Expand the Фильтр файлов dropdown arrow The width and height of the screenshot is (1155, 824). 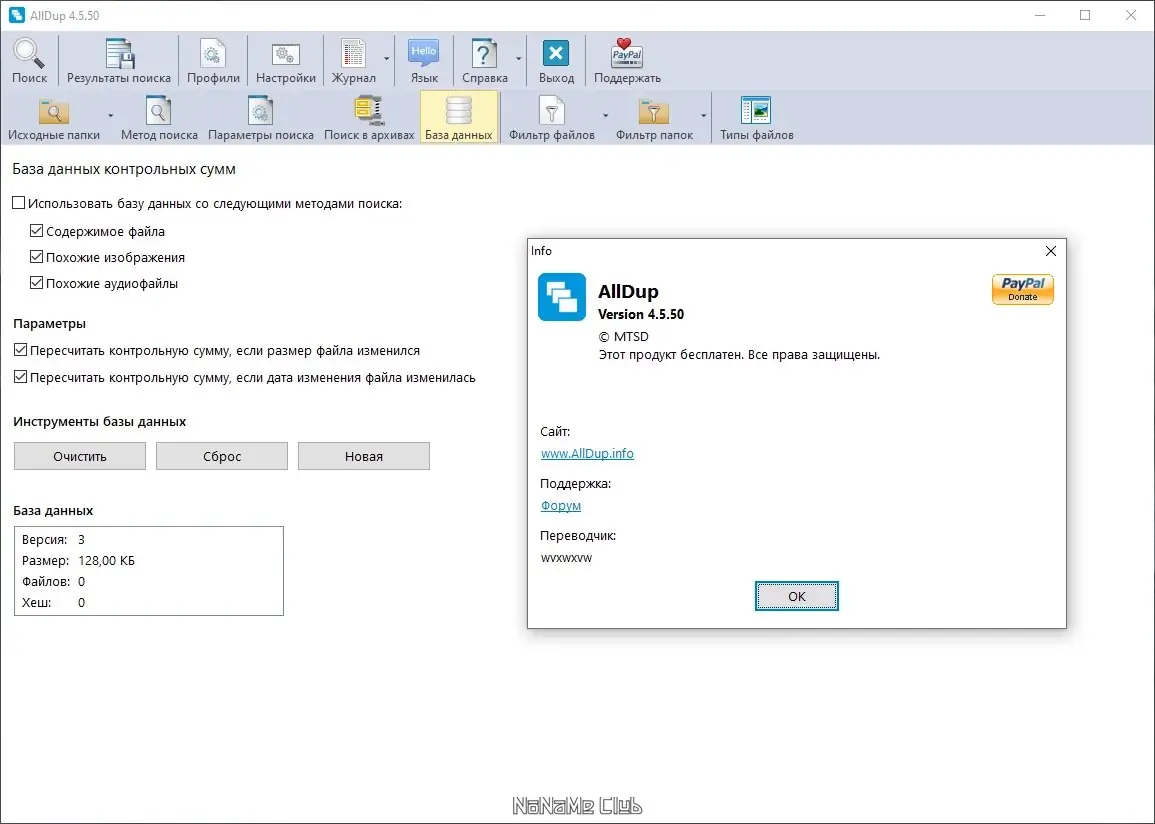click(605, 116)
